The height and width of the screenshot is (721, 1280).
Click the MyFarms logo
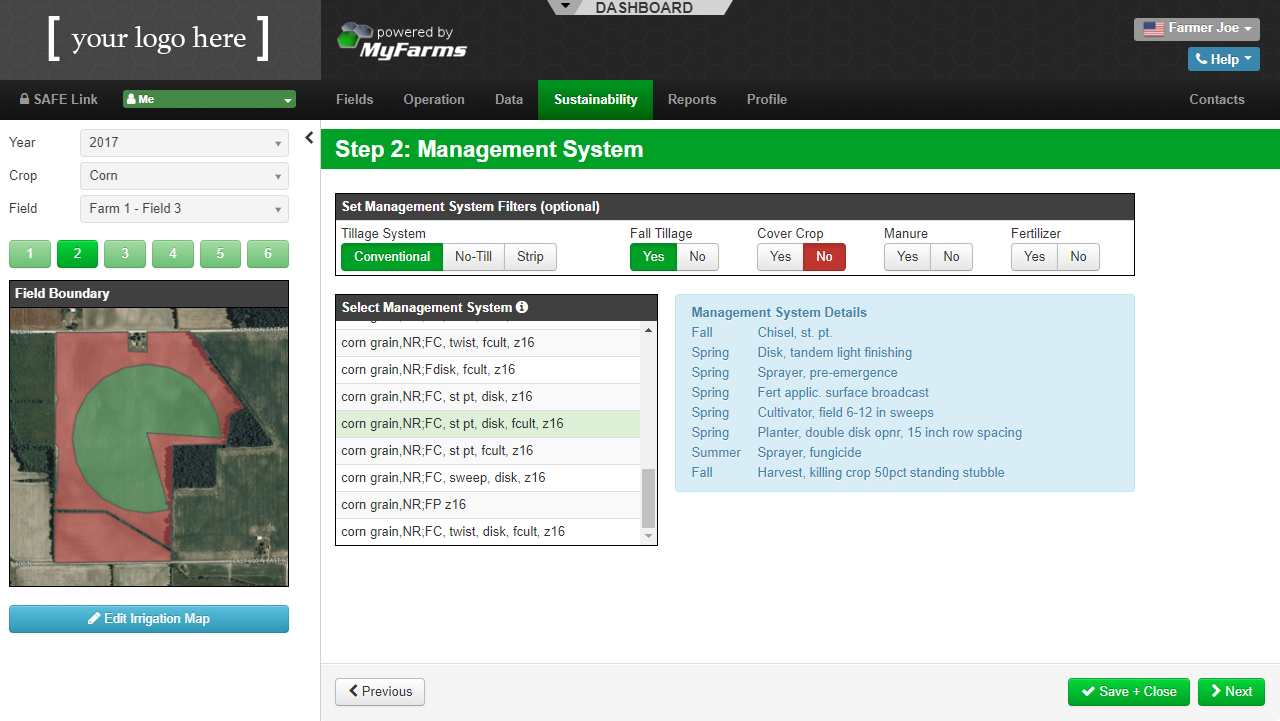(x=402, y=41)
